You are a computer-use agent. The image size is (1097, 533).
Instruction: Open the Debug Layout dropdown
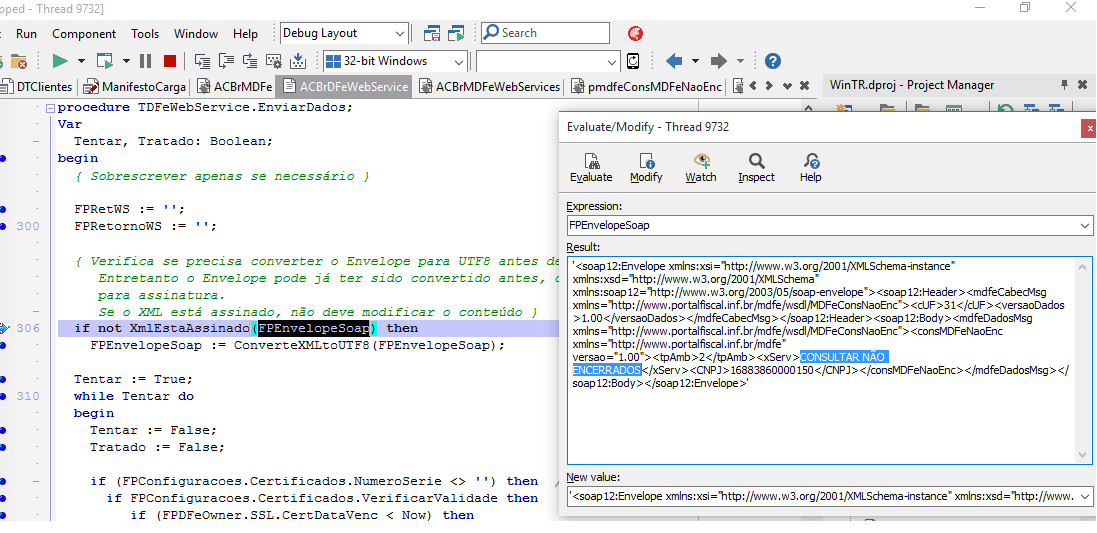pos(399,33)
